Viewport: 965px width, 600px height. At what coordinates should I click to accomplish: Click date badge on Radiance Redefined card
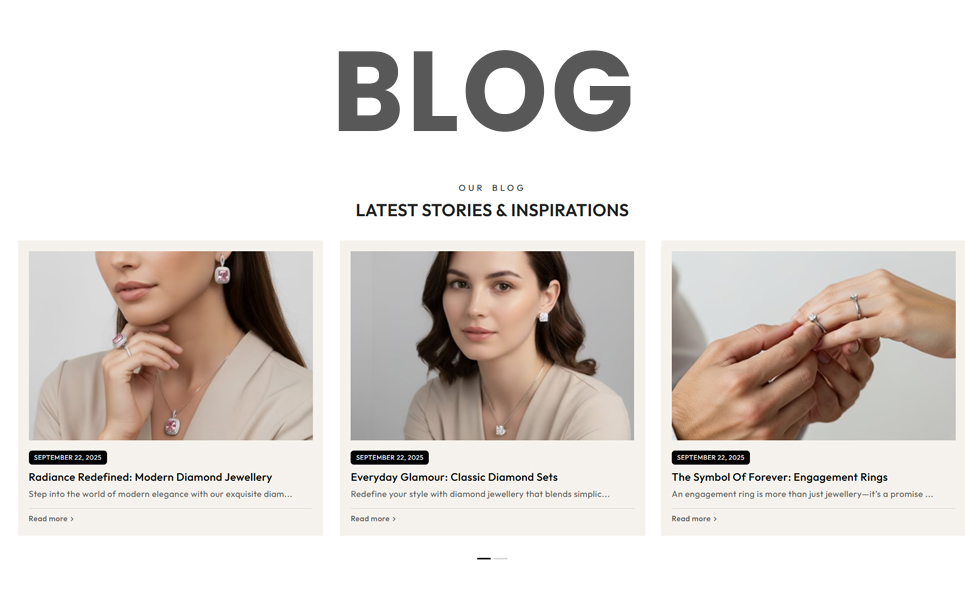click(x=68, y=457)
